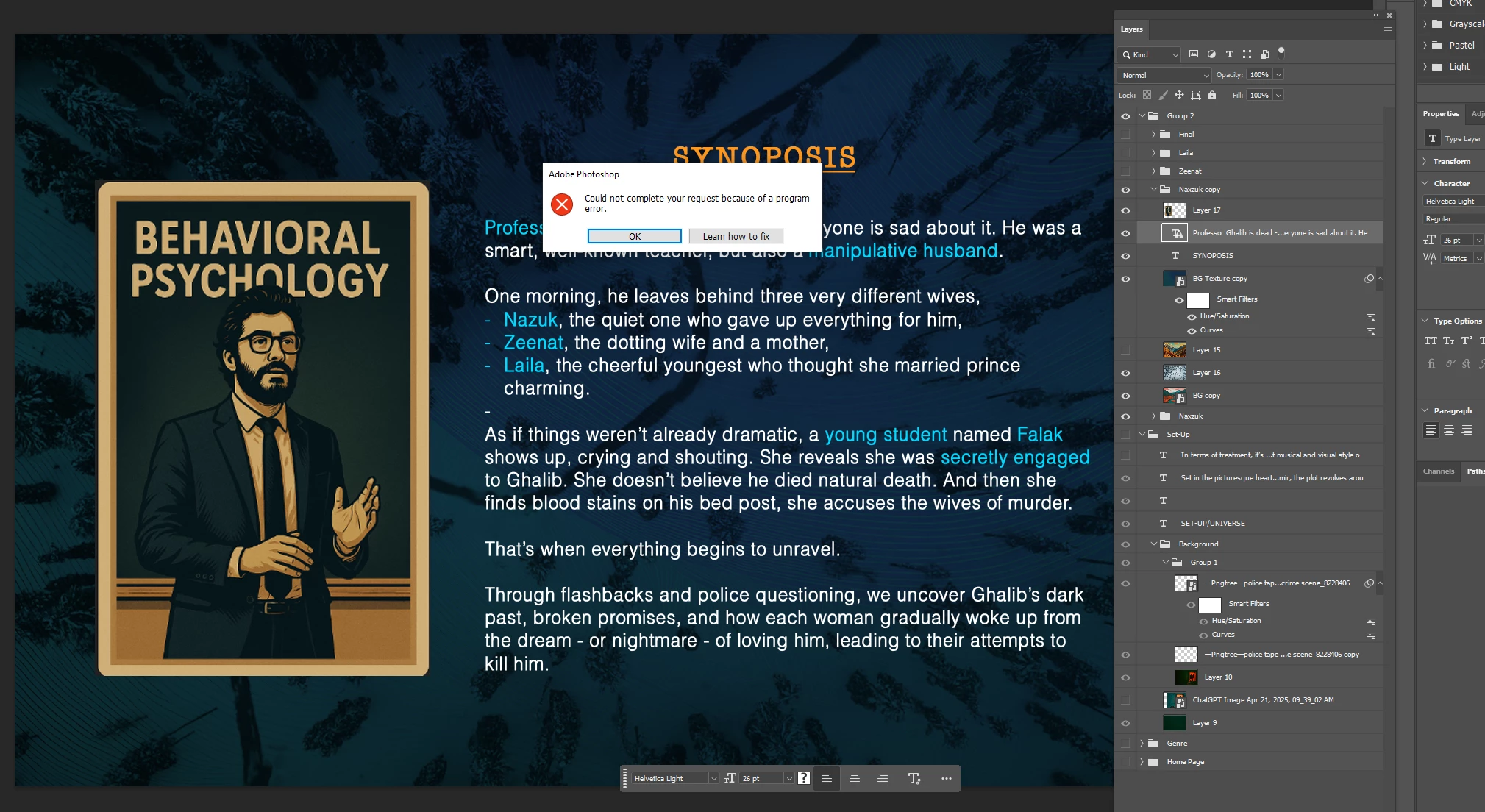Select the BG copy layer thumbnail
Image resolution: width=1485 pixels, height=812 pixels.
coord(1174,396)
